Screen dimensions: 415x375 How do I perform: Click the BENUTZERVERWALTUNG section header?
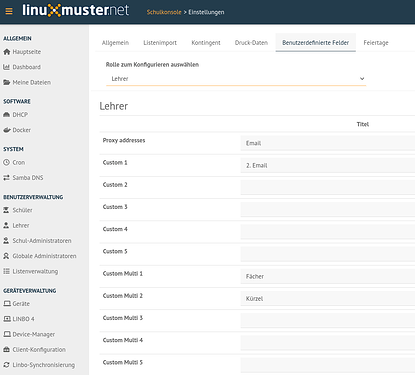pos(33,197)
